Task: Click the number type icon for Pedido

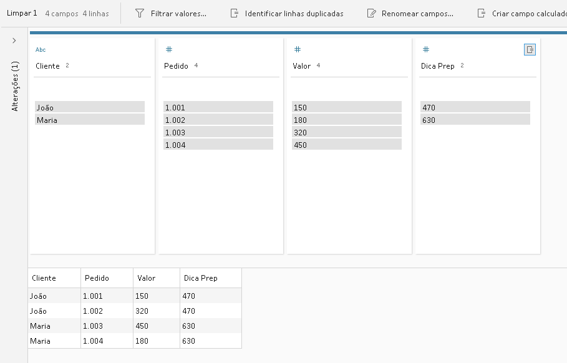Action: (x=169, y=49)
